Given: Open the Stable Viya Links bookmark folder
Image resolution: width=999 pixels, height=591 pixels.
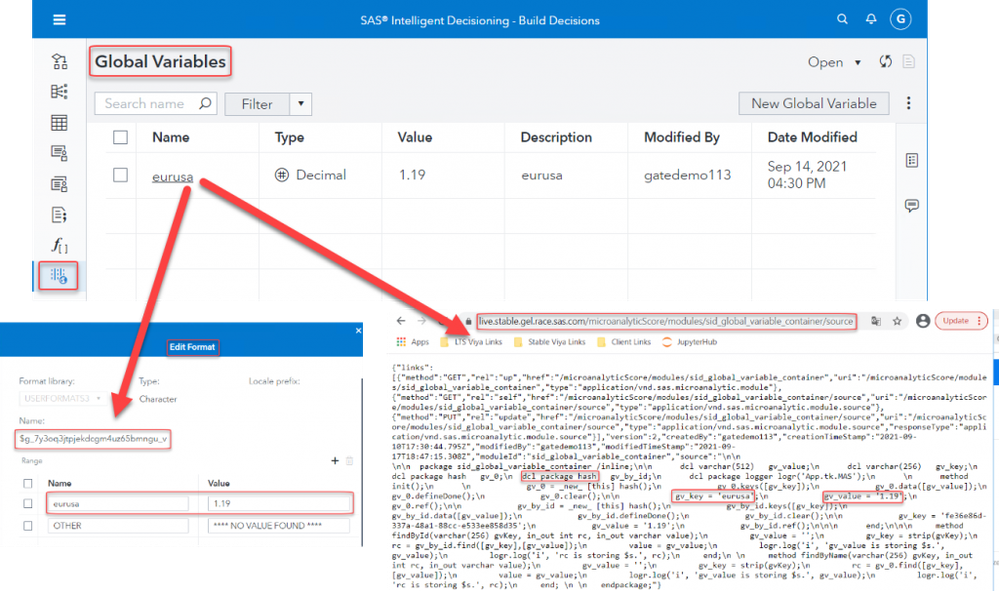Looking at the screenshot, I should (x=550, y=342).
